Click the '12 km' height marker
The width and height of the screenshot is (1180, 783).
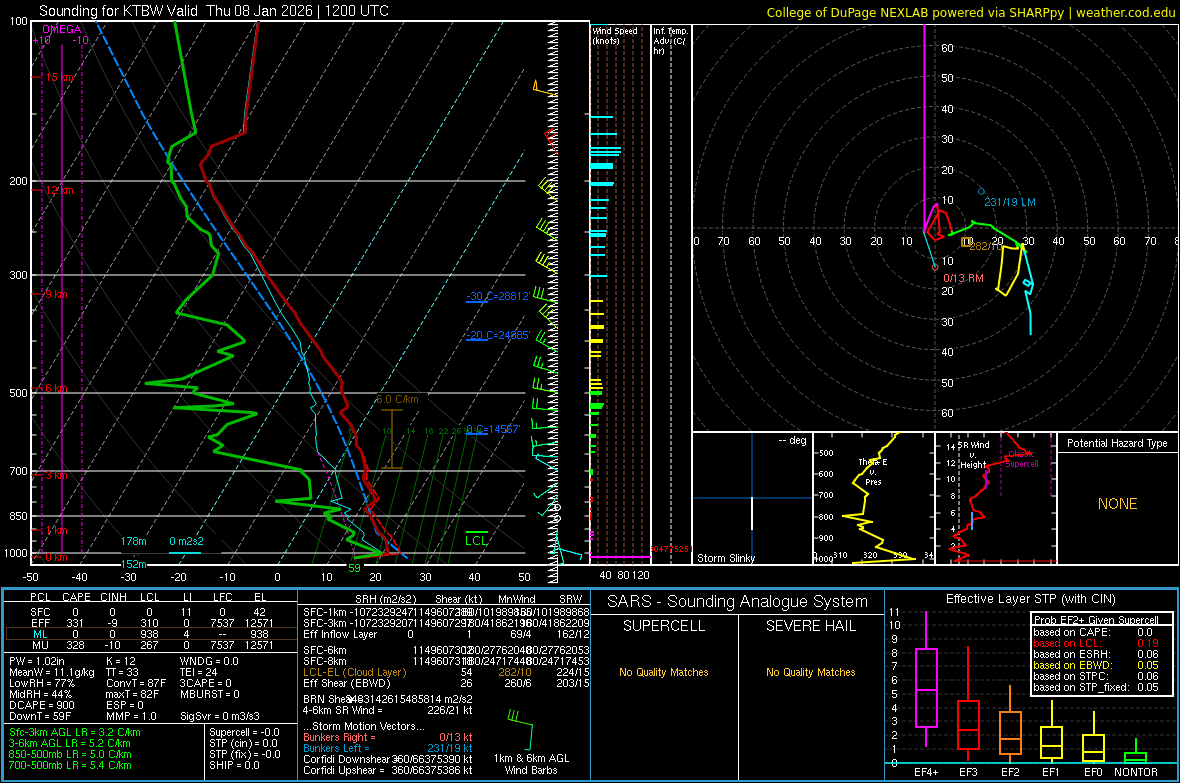(x=59, y=190)
